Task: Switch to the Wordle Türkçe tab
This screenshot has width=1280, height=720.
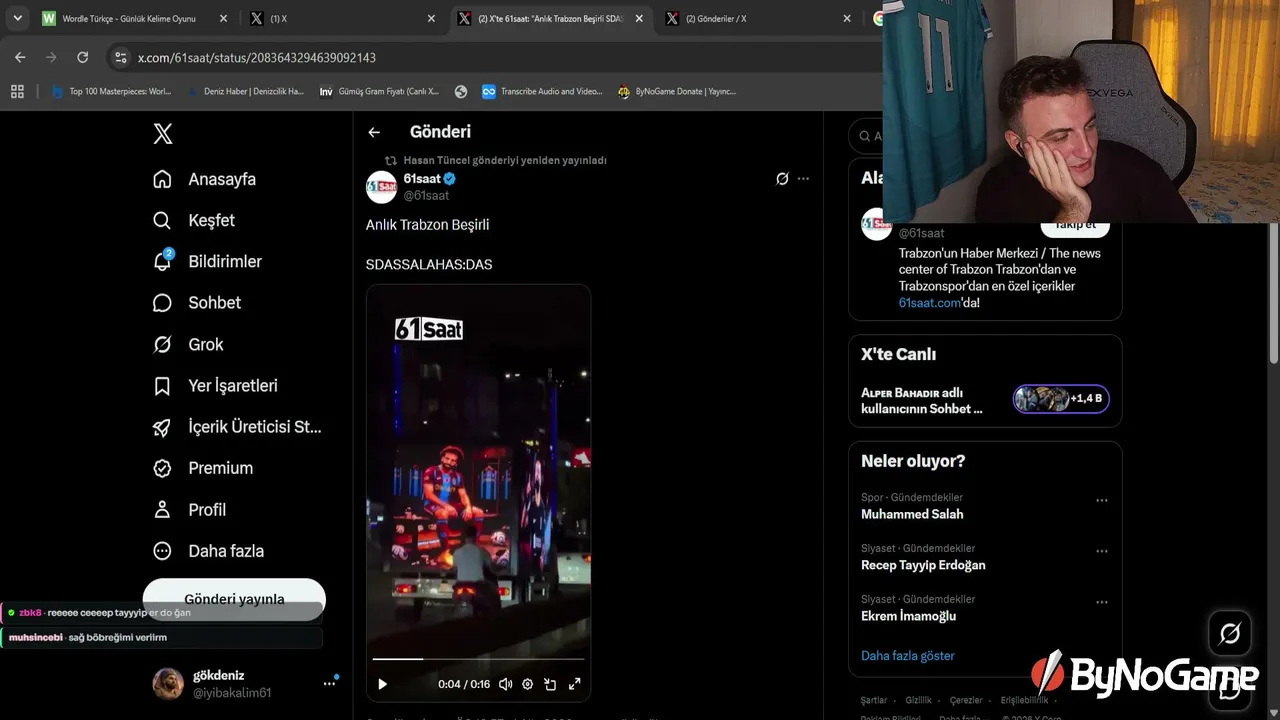Action: point(128,18)
